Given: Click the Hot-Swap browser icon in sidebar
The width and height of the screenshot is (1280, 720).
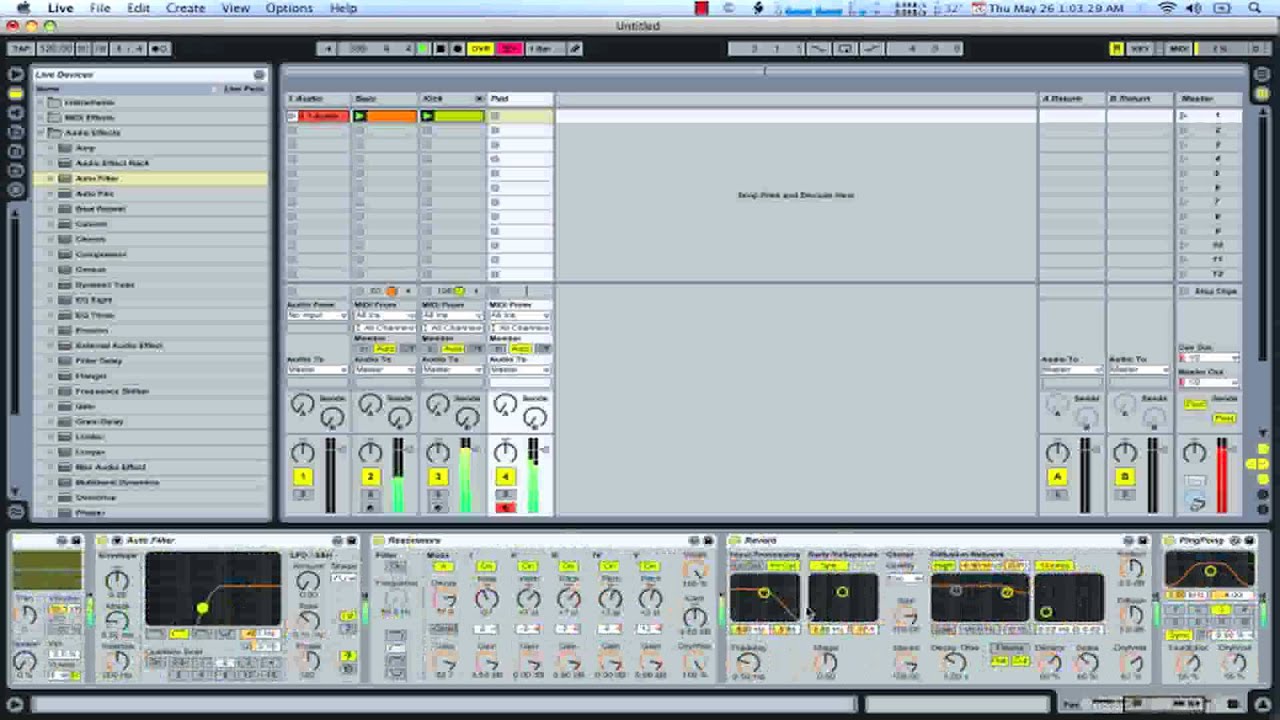Looking at the screenshot, I should [x=15, y=189].
